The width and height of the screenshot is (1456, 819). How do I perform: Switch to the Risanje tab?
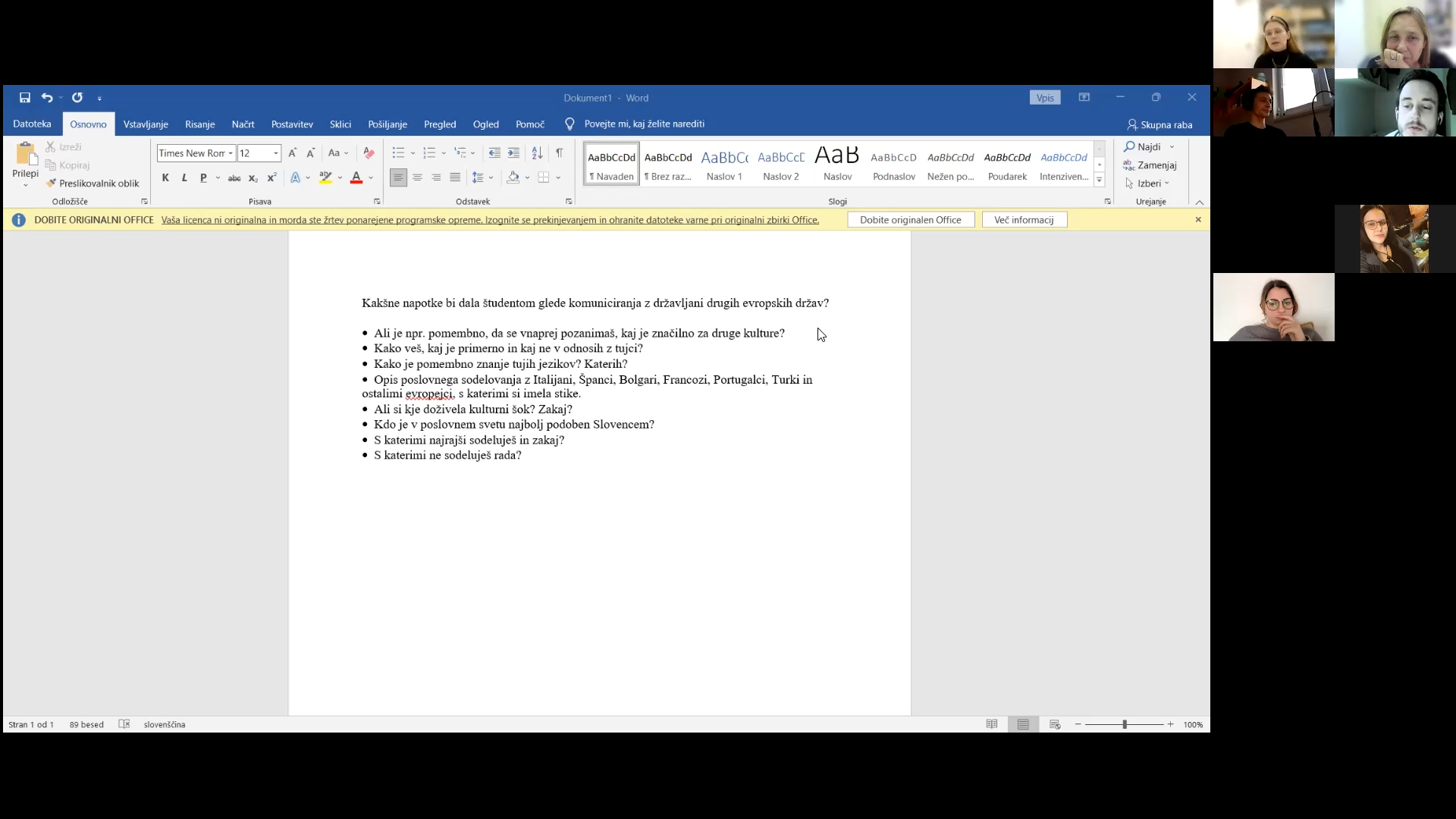[199, 124]
